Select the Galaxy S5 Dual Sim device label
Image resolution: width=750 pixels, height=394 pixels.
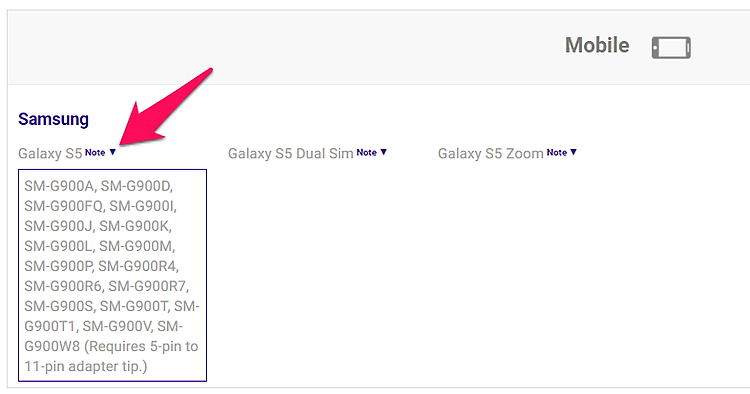tap(290, 153)
